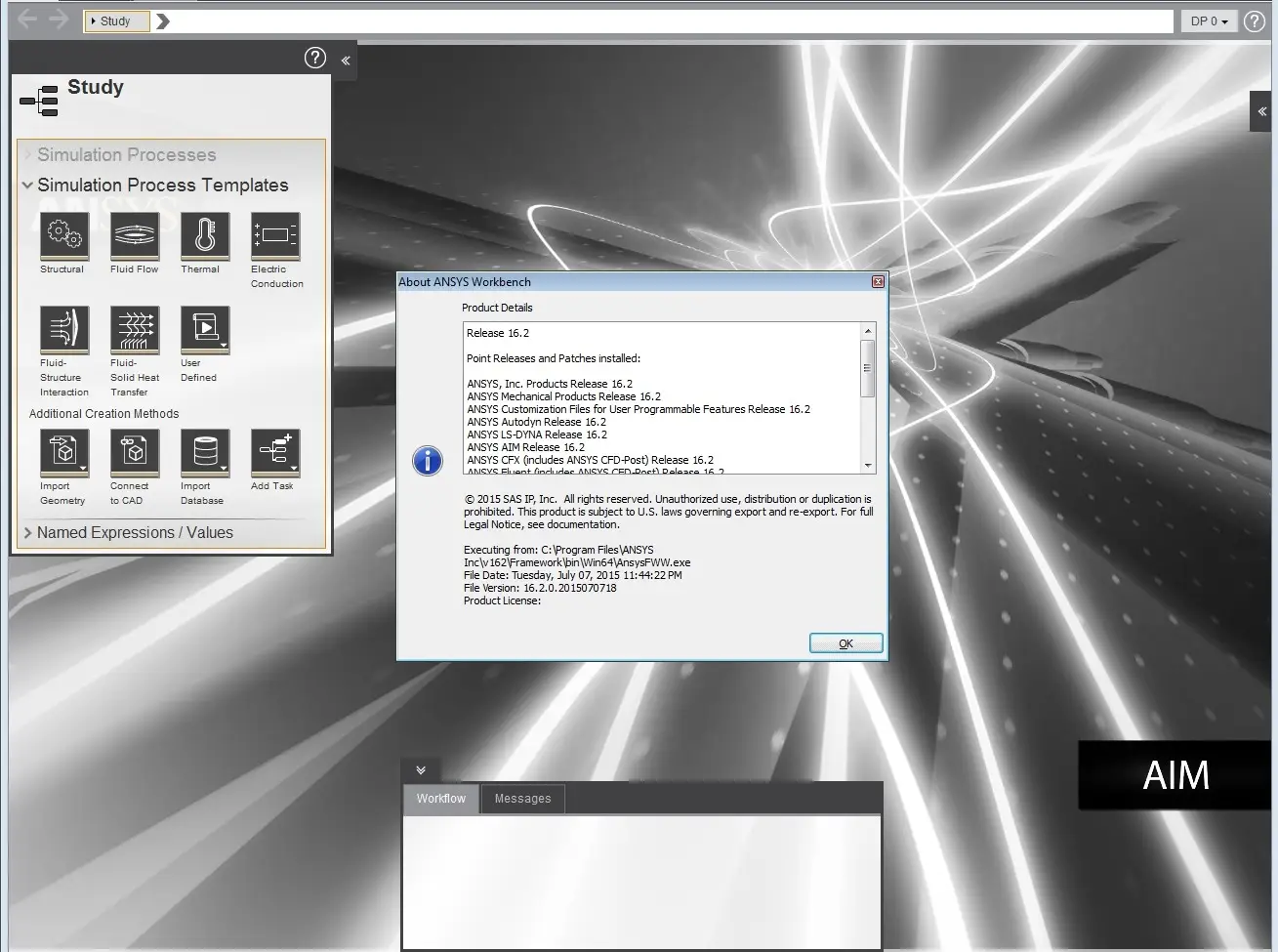Expand breadcrumb arrow next to Study

pyautogui.click(x=163, y=21)
